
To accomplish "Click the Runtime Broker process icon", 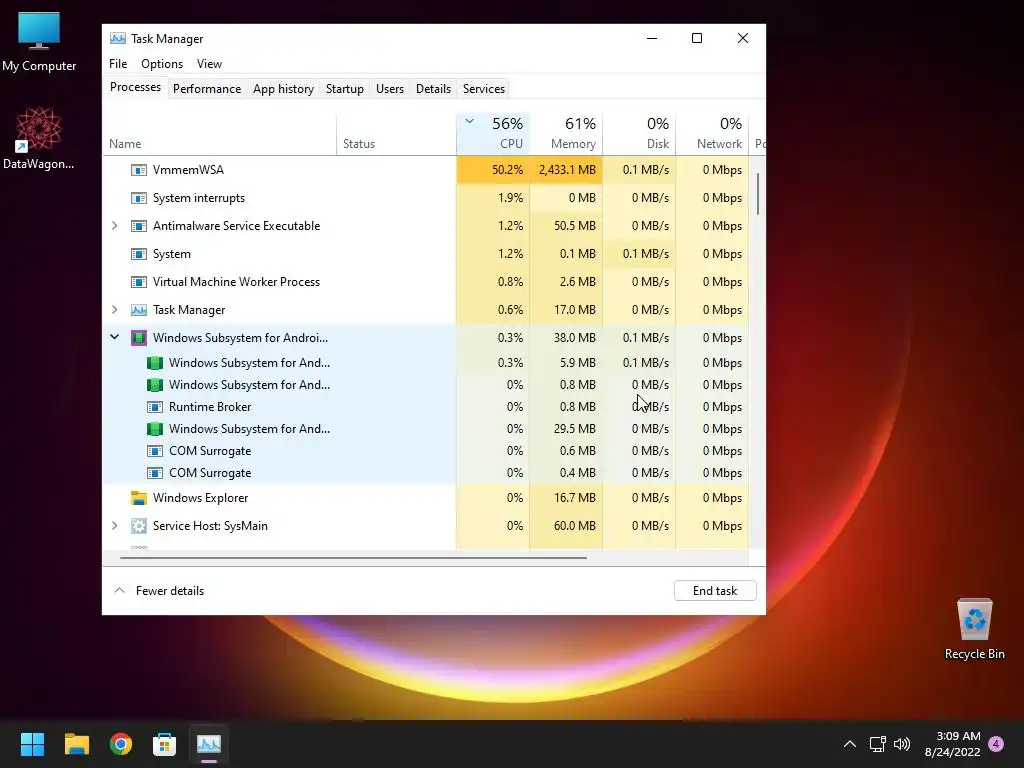I will 155,407.
